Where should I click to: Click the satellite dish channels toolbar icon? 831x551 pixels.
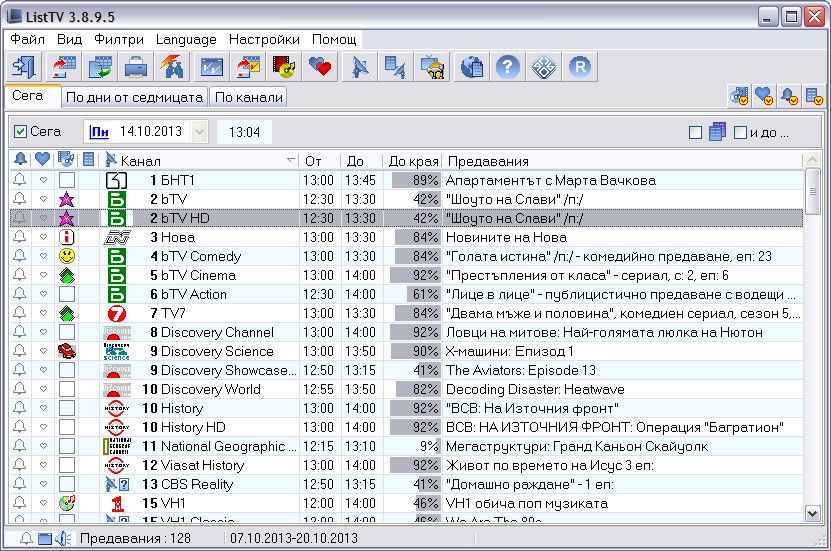pos(360,67)
